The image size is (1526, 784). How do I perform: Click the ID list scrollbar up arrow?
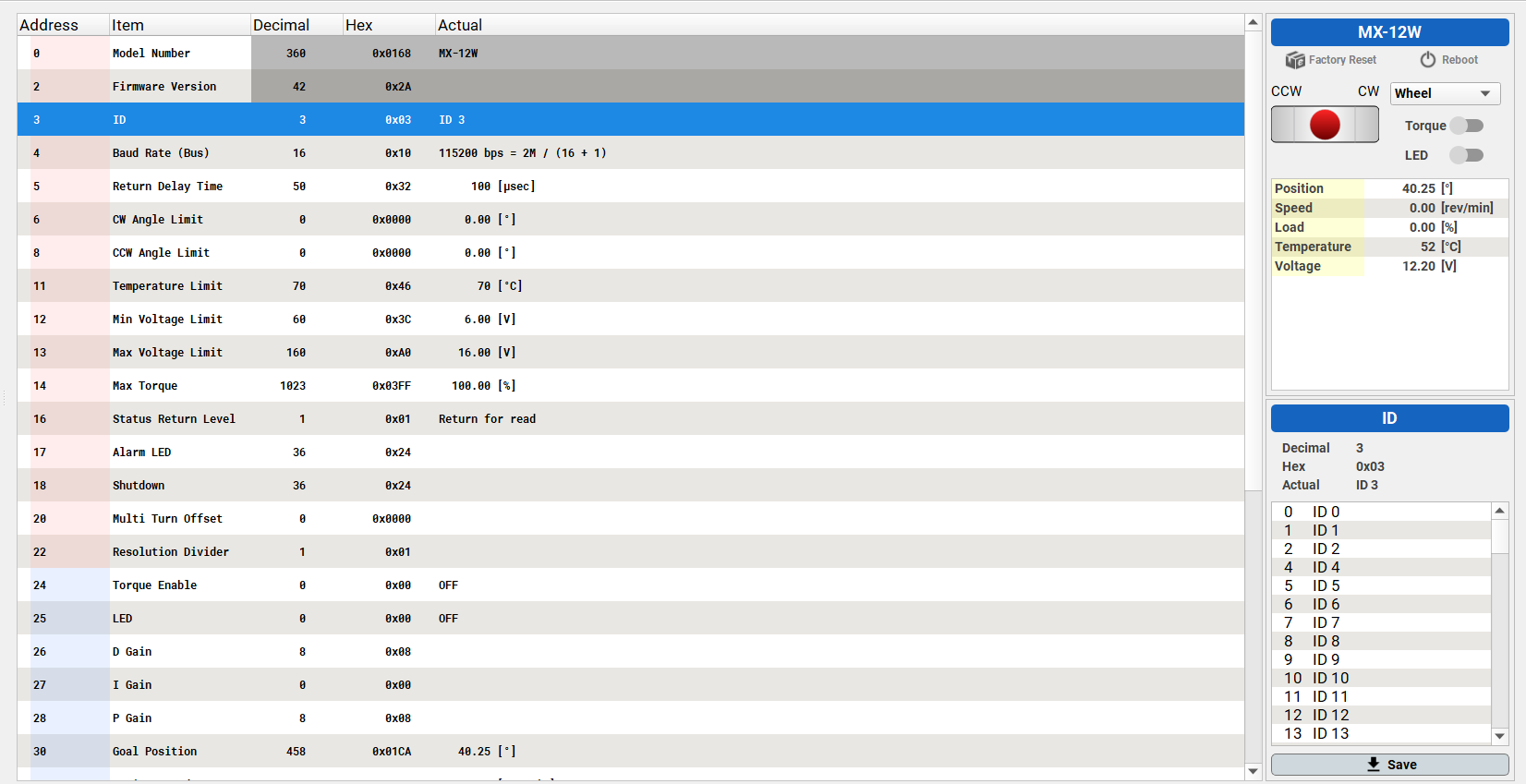coord(1500,511)
